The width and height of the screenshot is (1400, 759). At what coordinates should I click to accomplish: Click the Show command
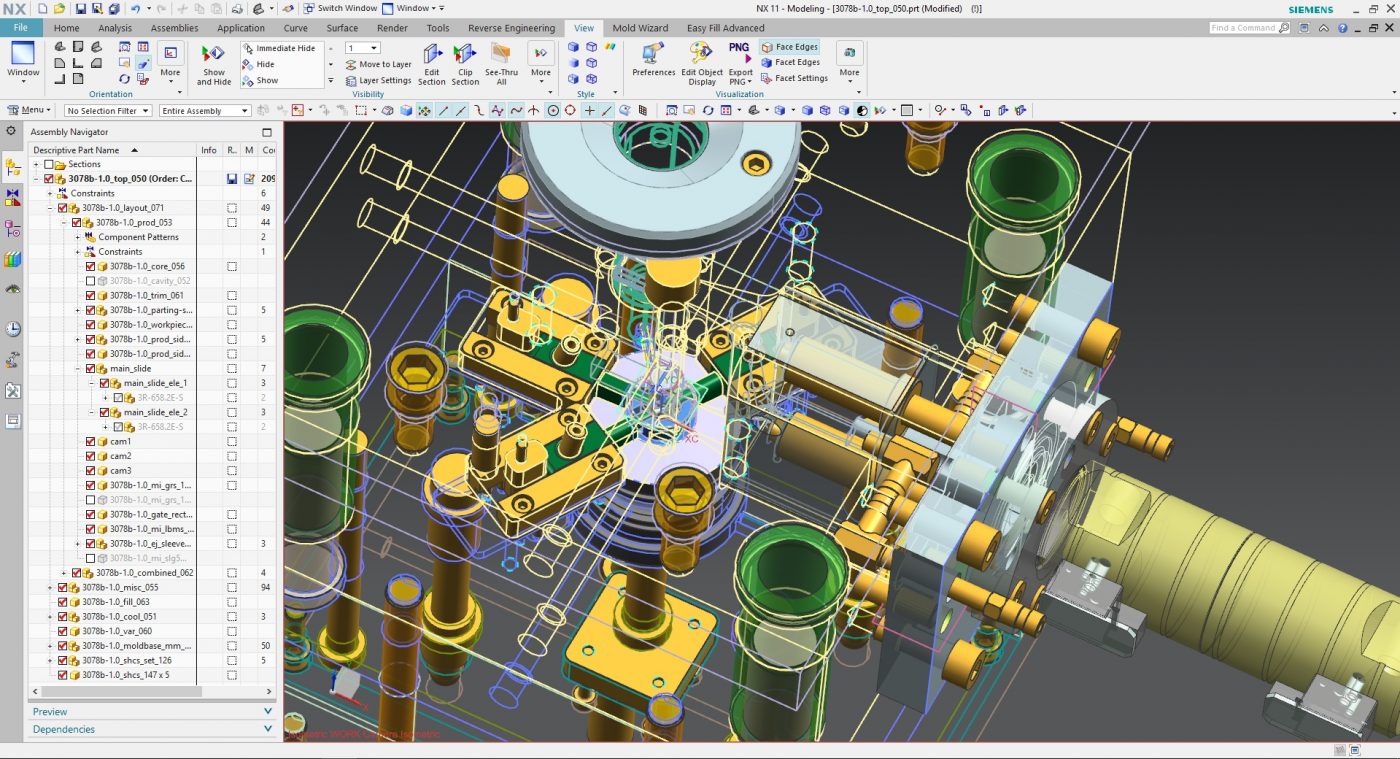[x=260, y=80]
